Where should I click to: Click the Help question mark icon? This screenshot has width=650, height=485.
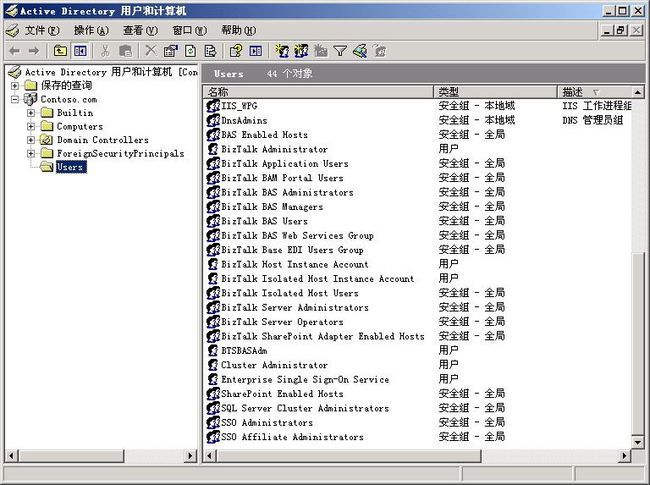(x=236, y=51)
